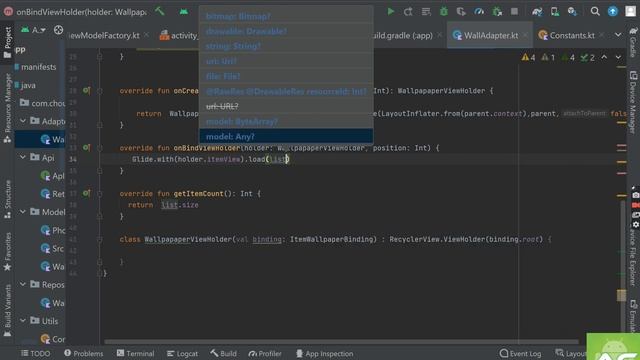Close the WallAdapter.kt tab

525,36
